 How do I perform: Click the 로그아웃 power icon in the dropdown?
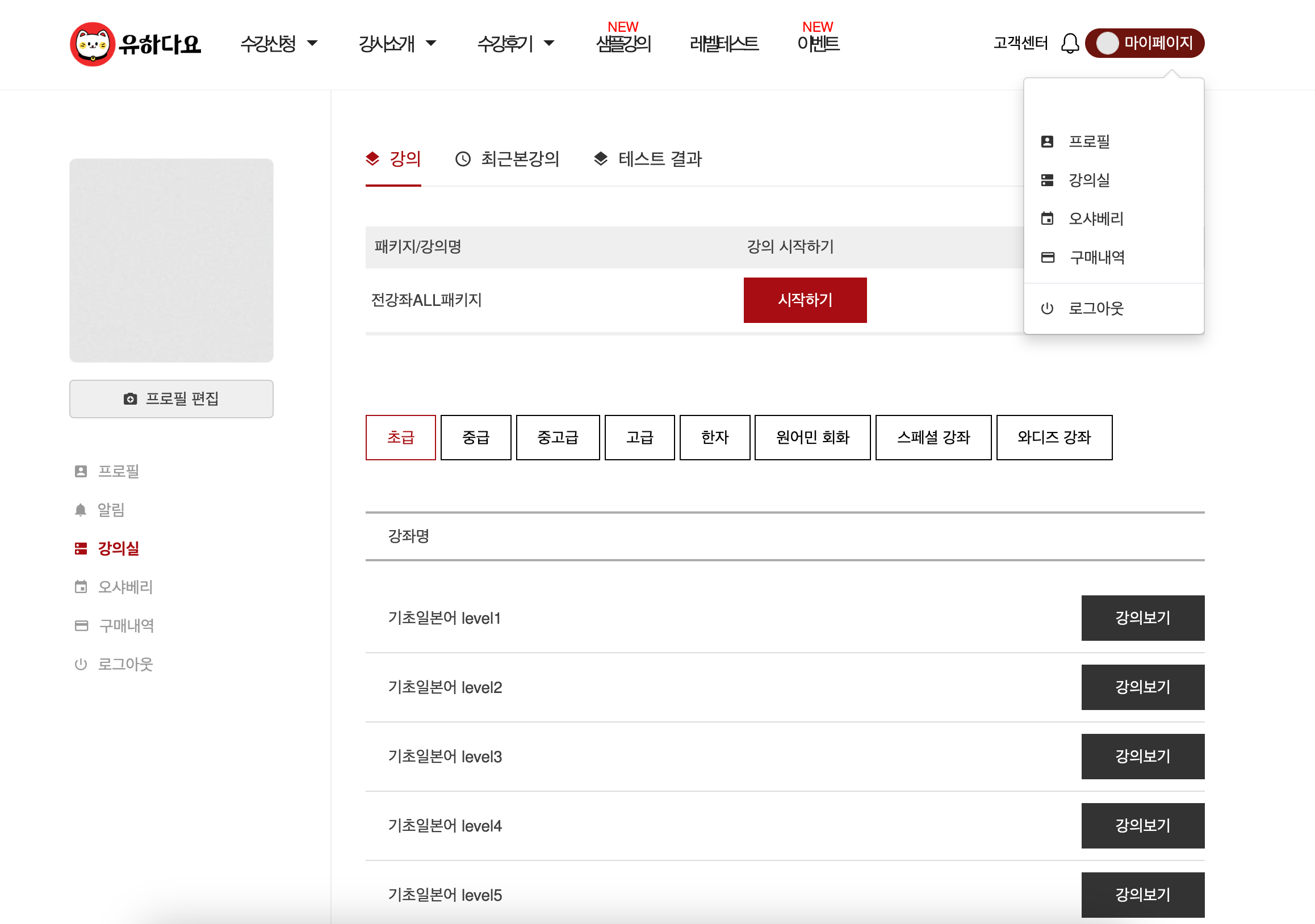(1047, 309)
